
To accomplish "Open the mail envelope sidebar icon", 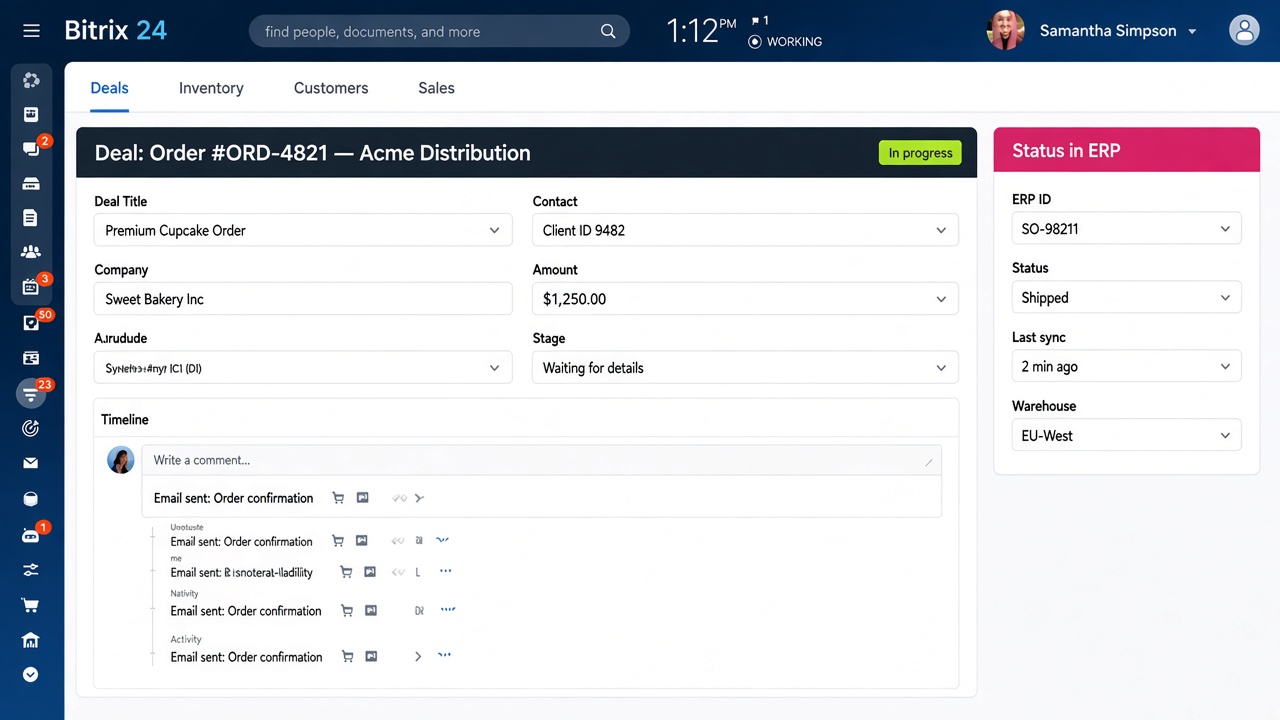I will pos(31,463).
